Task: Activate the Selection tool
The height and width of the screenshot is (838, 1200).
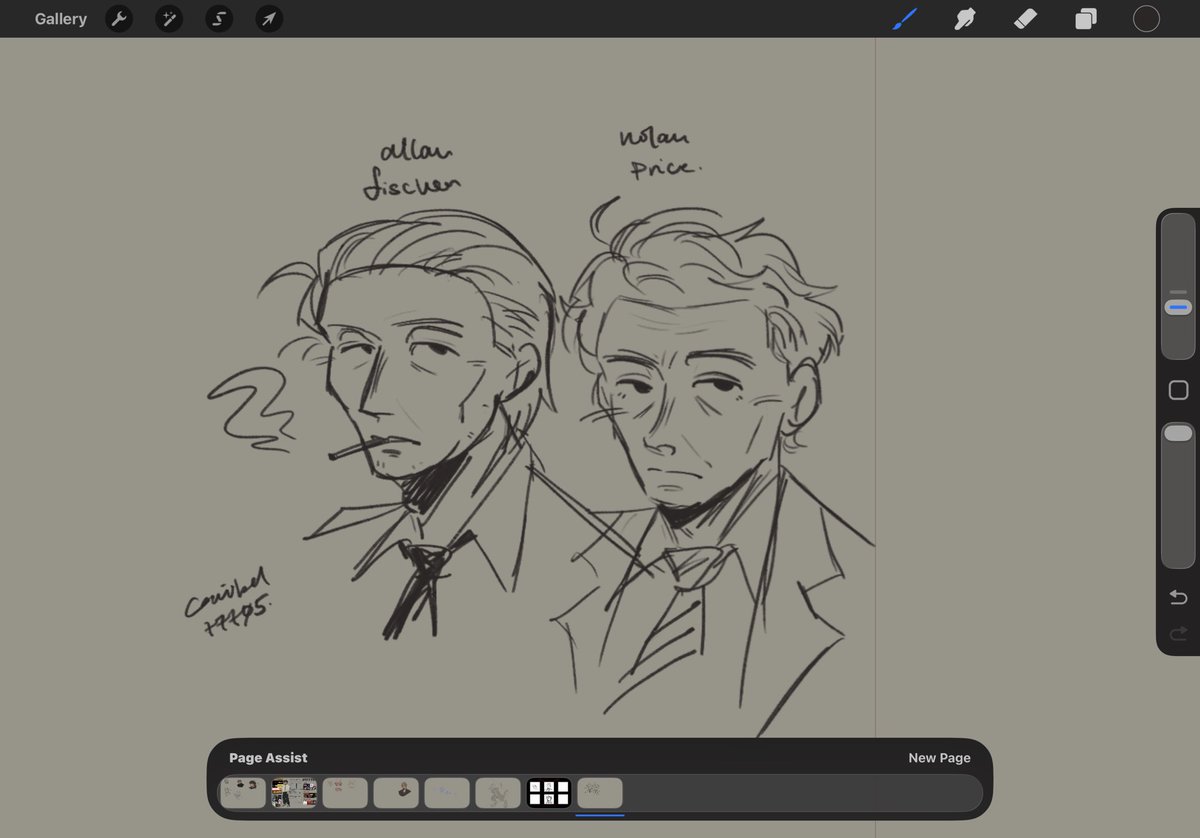Action: (x=219, y=19)
